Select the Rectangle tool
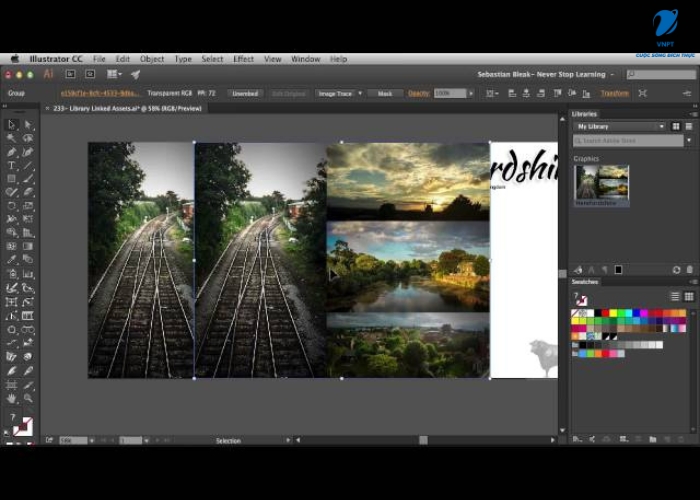This screenshot has height=500, width=700. pos(12,179)
